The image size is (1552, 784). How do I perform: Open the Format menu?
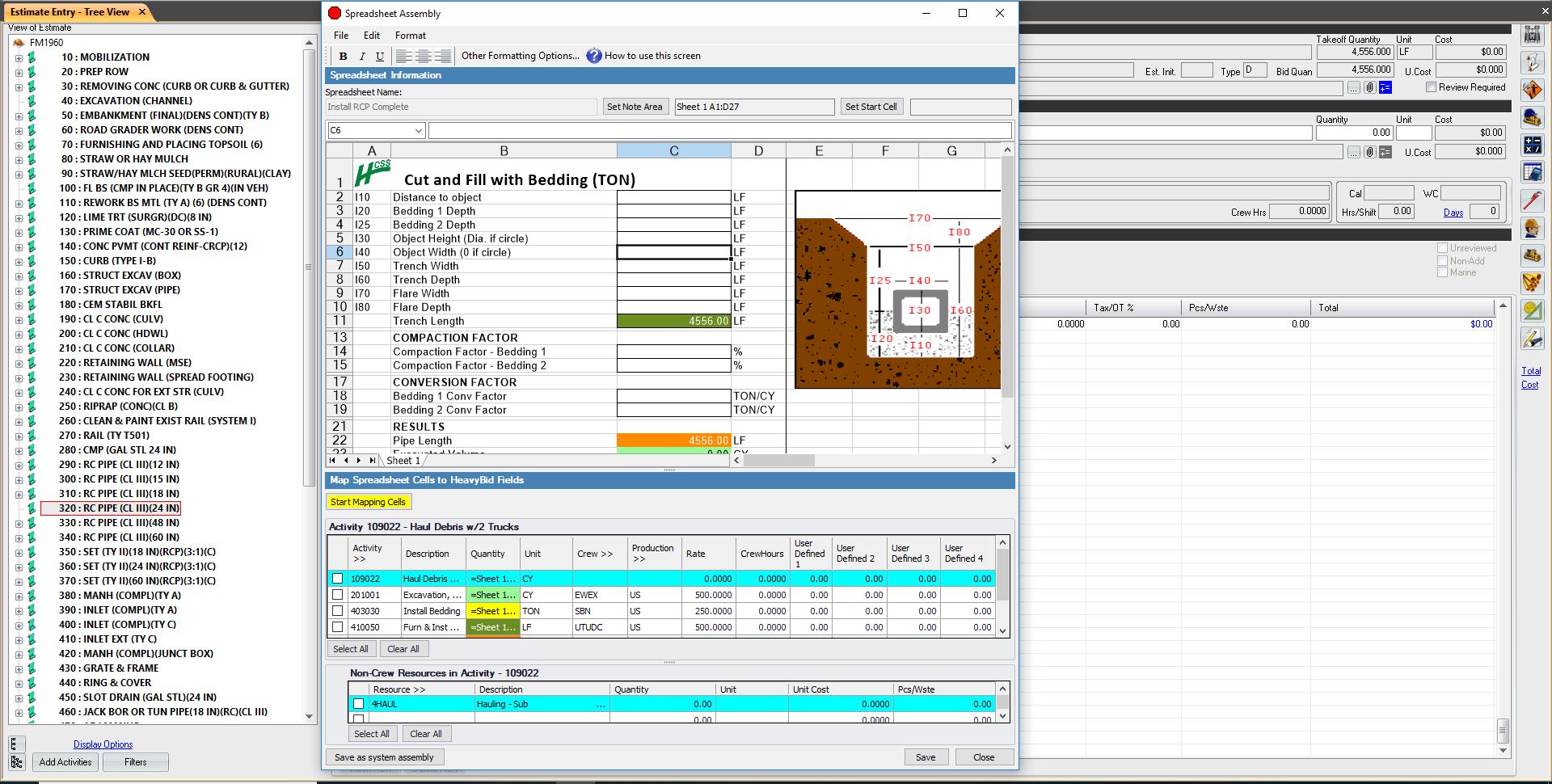(x=411, y=36)
